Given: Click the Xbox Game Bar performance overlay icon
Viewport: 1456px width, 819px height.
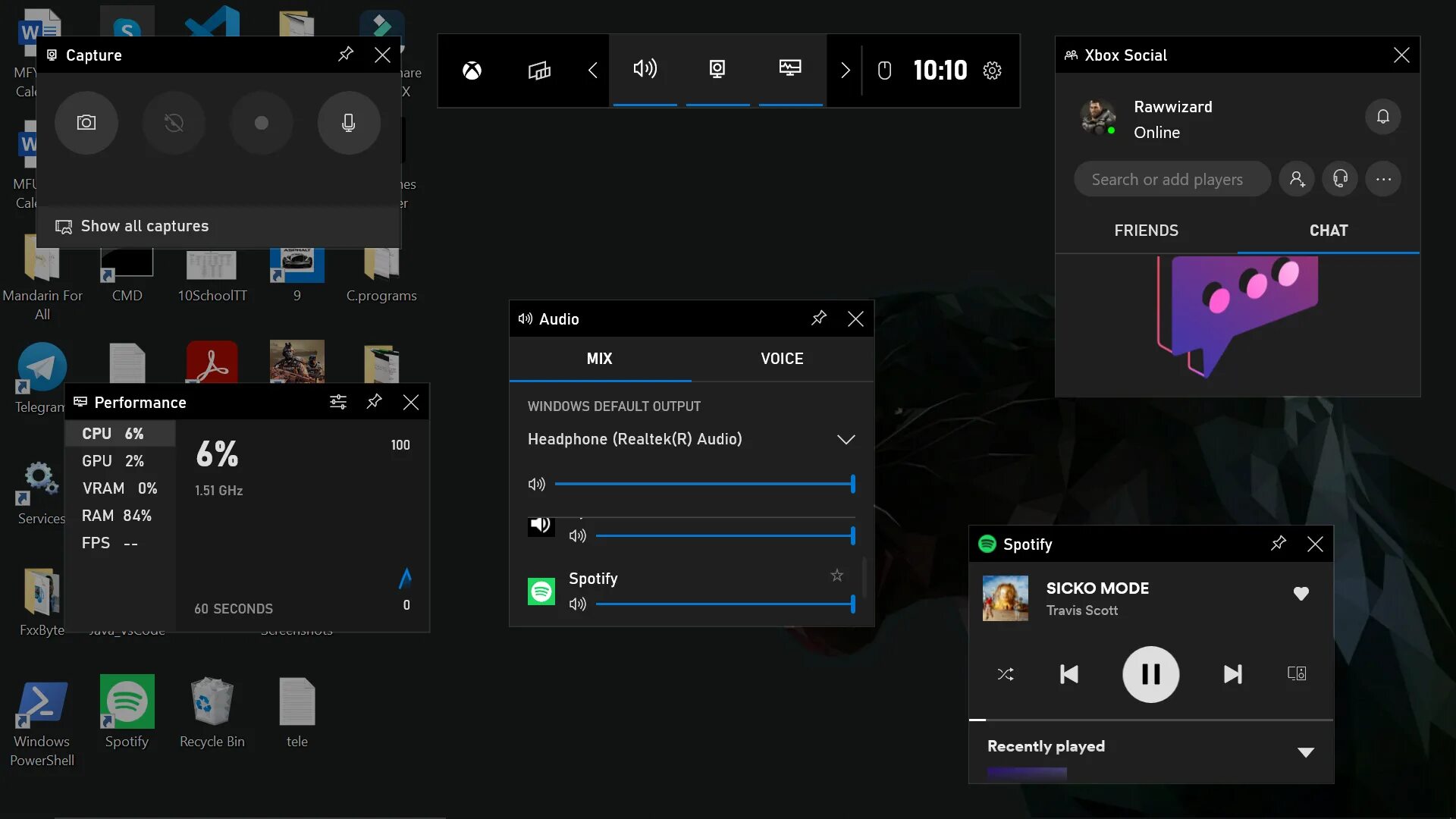Looking at the screenshot, I should 791,69.
